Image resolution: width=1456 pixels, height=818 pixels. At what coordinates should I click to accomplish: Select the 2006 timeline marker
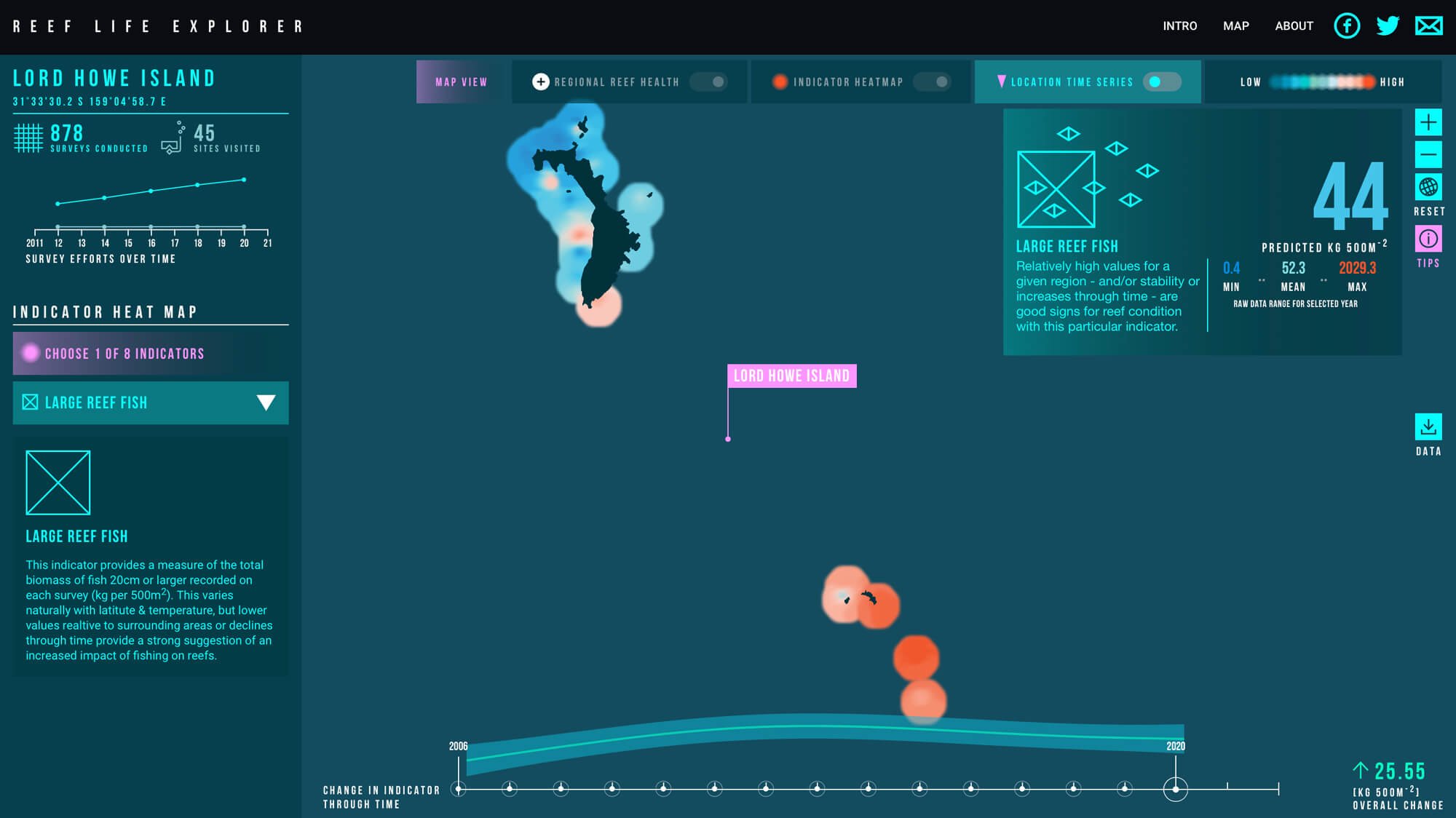(x=459, y=788)
